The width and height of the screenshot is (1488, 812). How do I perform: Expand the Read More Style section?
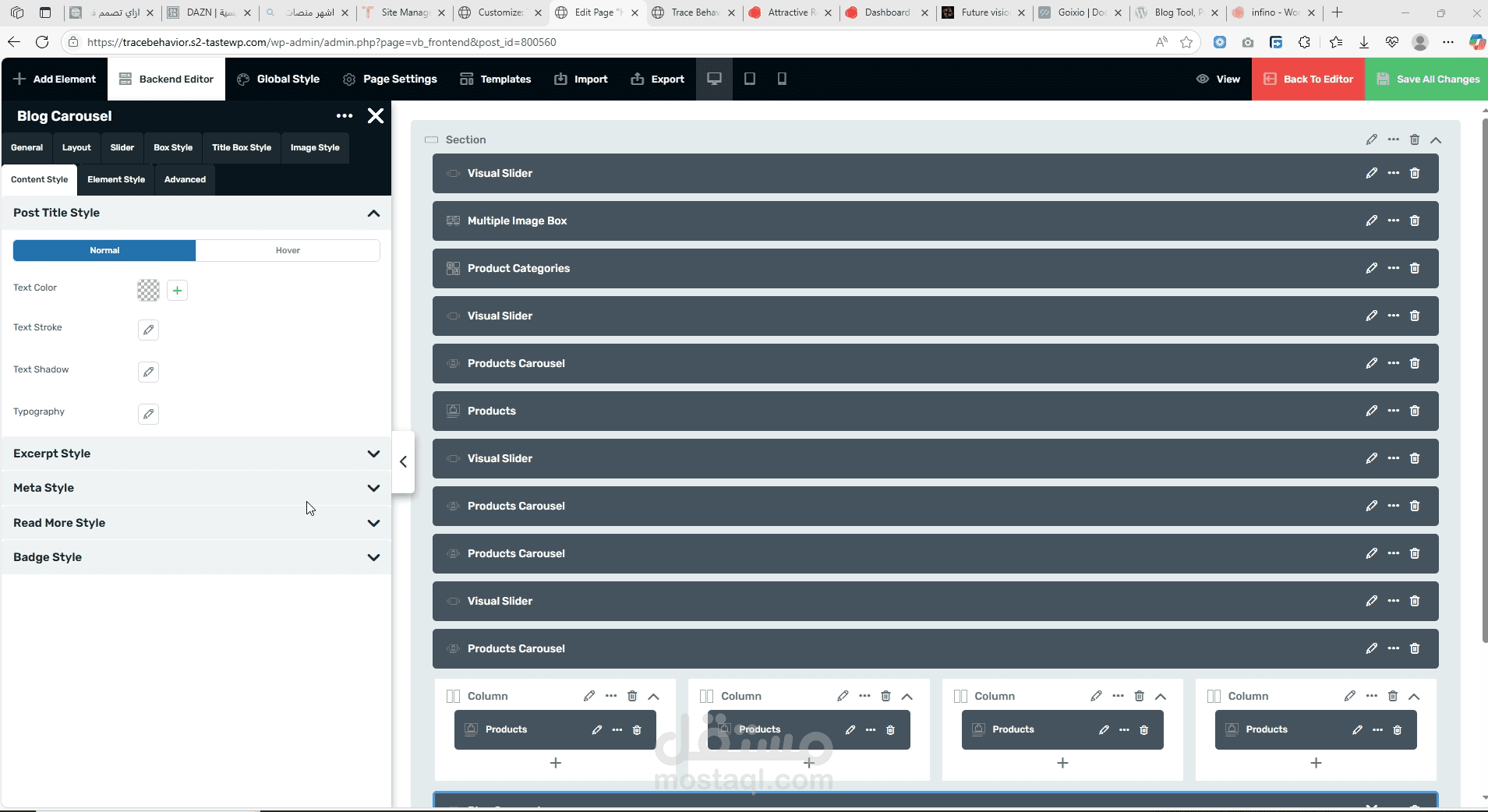(373, 523)
